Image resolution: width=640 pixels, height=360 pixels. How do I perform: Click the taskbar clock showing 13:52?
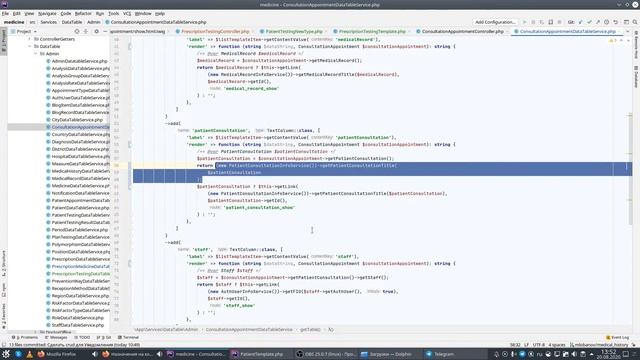[609, 354]
